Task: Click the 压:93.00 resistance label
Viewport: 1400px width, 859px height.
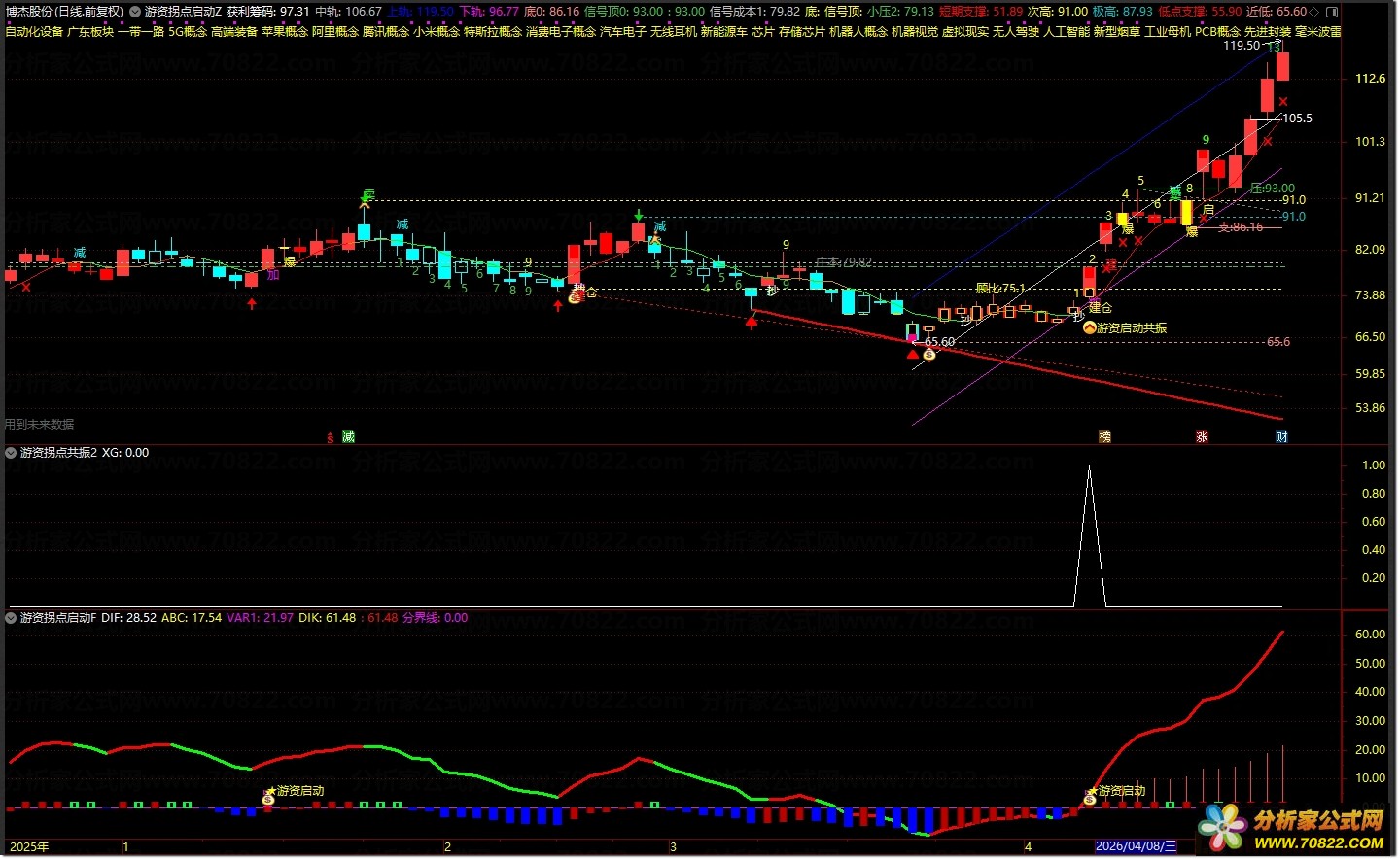Action: point(1273,189)
